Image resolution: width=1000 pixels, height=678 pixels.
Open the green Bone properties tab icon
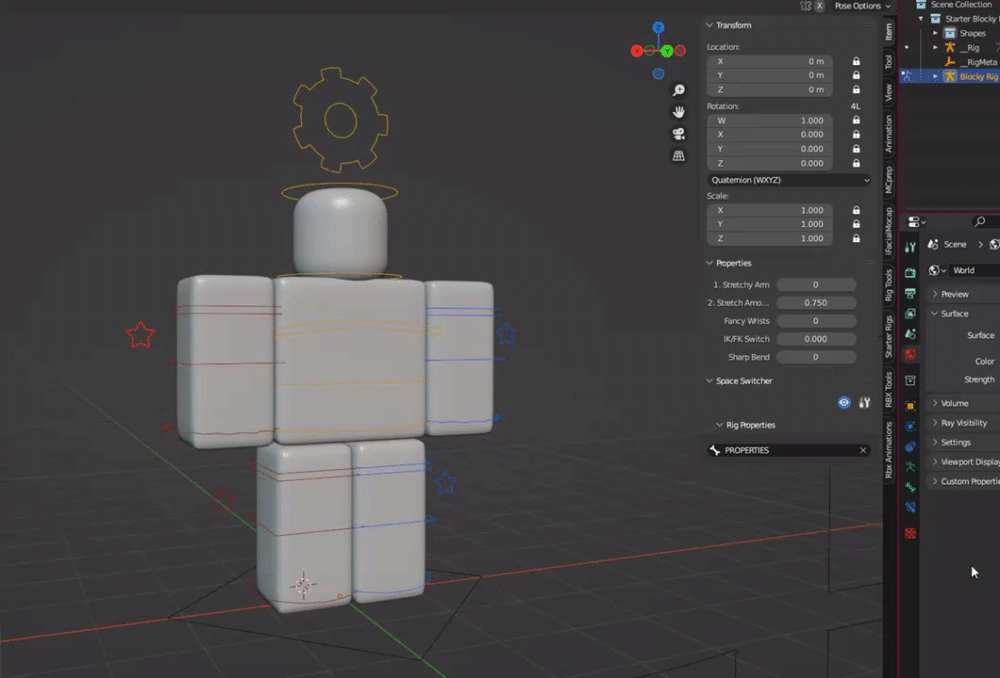(910, 487)
